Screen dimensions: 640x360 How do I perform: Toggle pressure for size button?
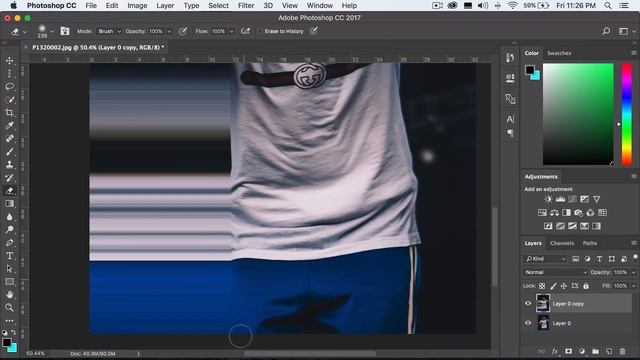pos(313,31)
